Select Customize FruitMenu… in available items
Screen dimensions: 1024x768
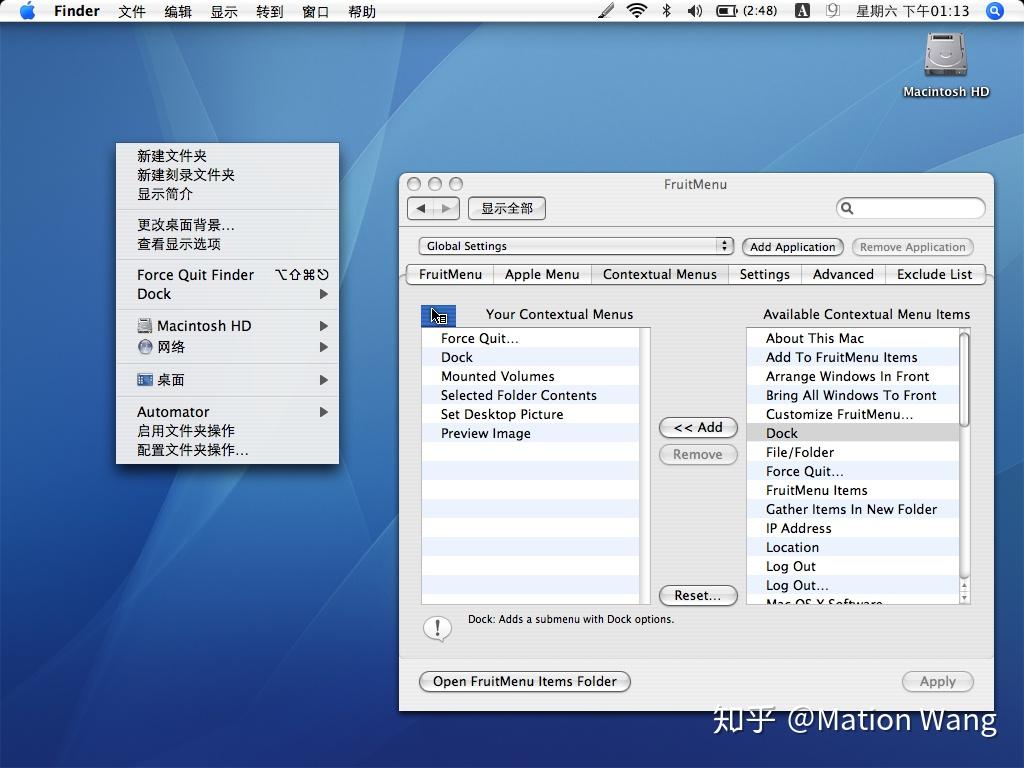854,414
